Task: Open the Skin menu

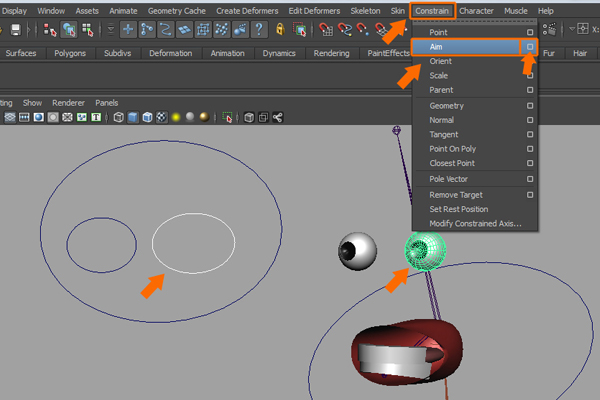Action: point(398,11)
